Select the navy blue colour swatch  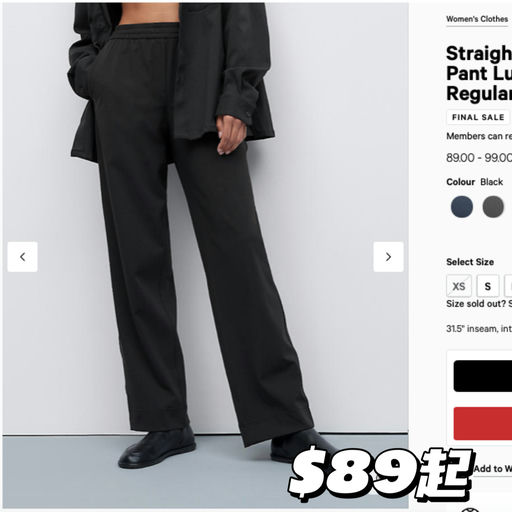tap(462, 207)
